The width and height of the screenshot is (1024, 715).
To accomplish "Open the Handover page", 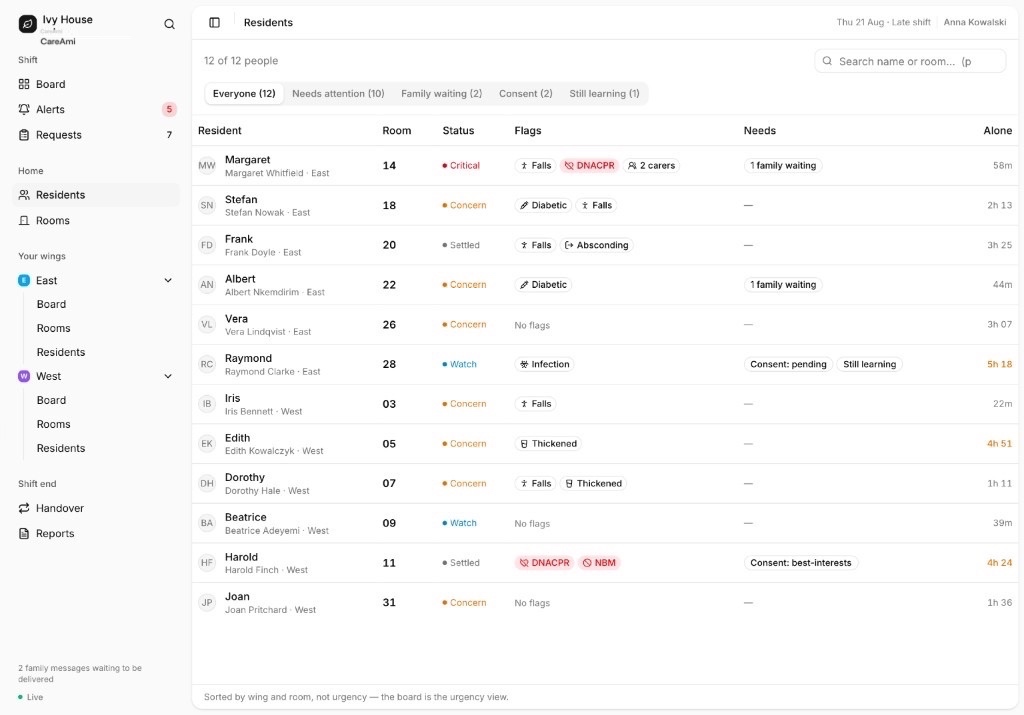I will click(x=96, y=509).
